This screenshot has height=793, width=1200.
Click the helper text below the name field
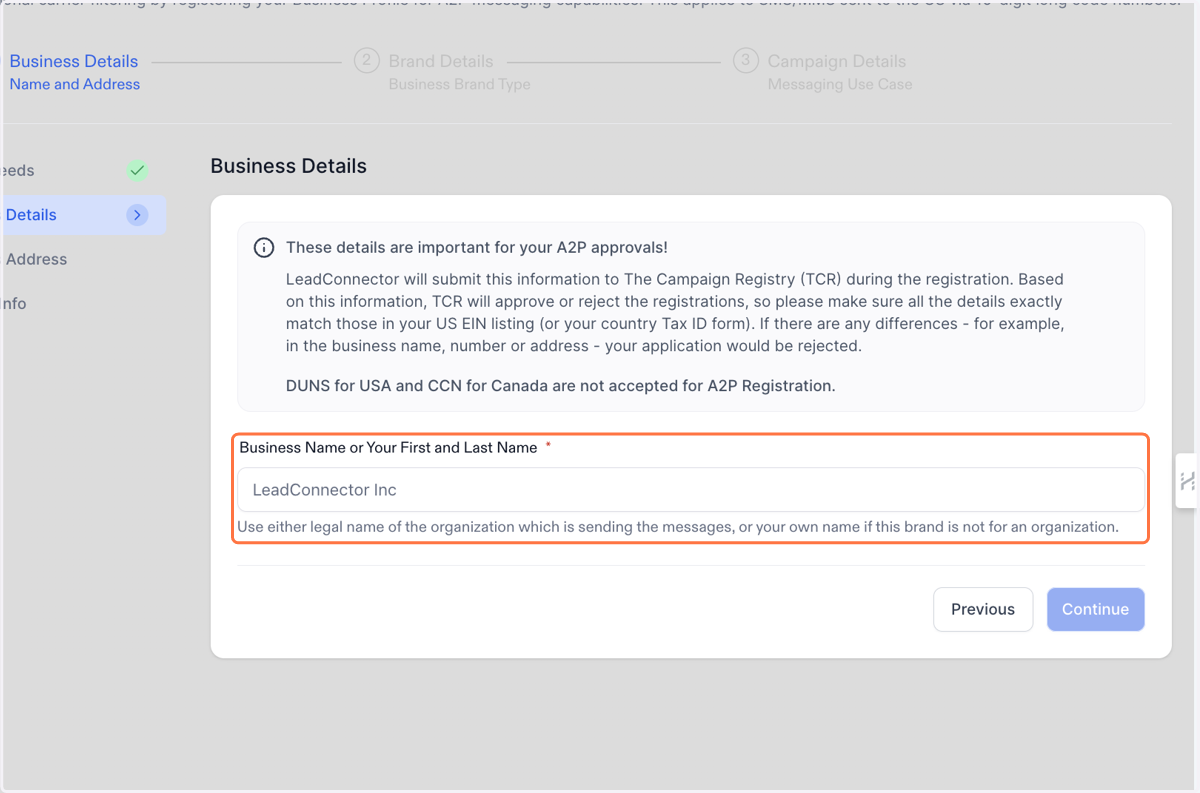[x=678, y=526]
